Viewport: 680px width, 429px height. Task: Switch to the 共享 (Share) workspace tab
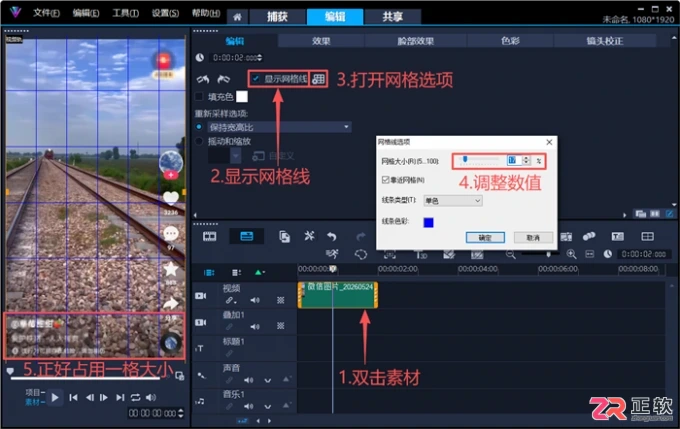pyautogui.click(x=392, y=17)
